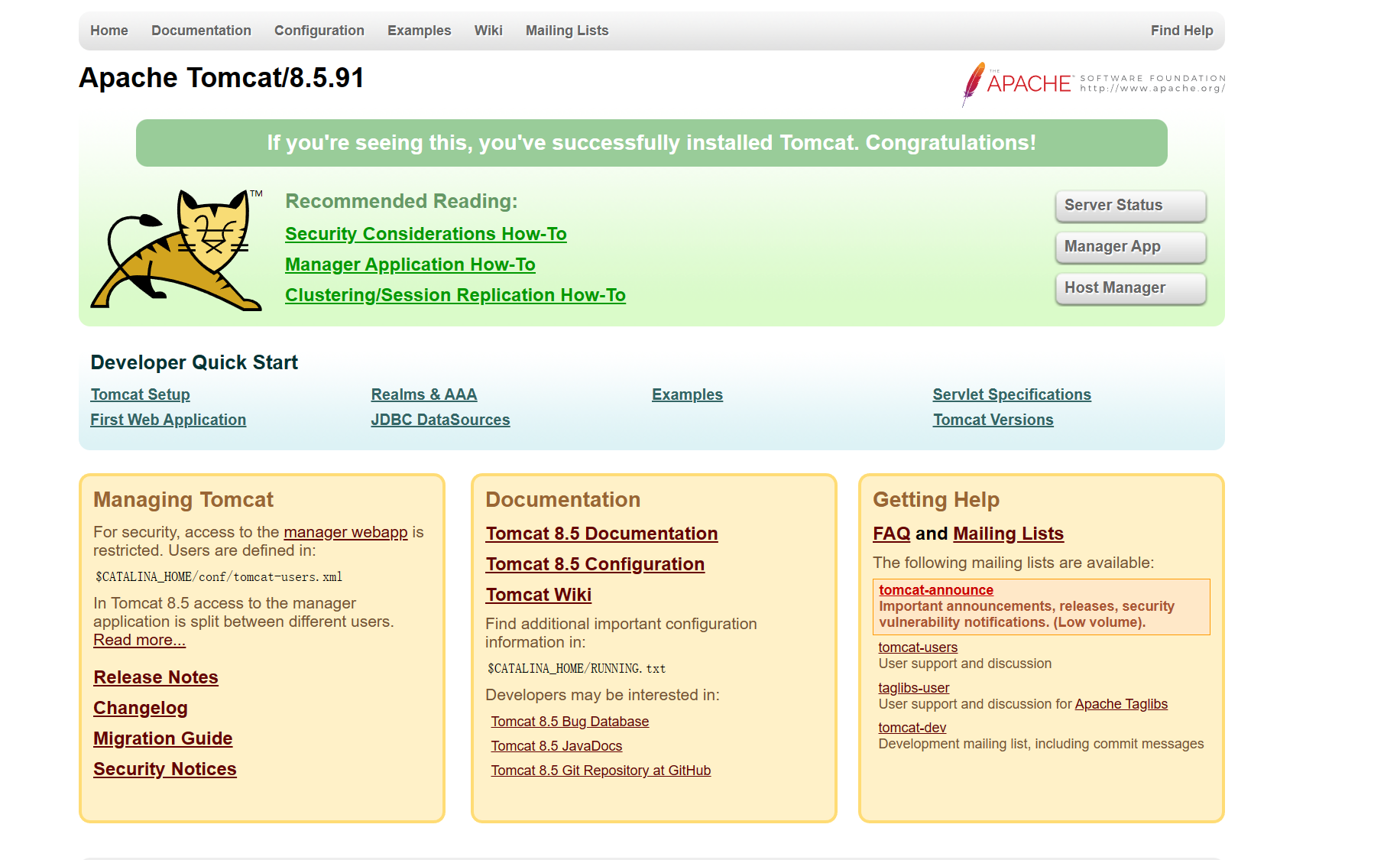Open Security Considerations How-To link

[426, 234]
